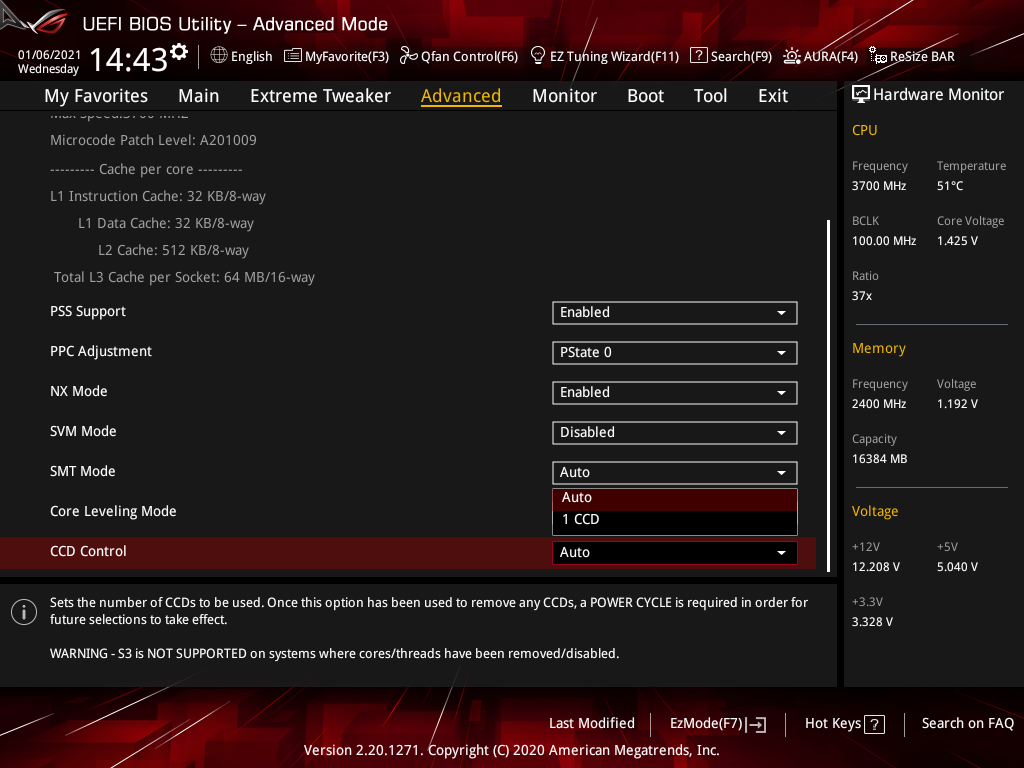Choose Auto in the open option list

[675, 498]
